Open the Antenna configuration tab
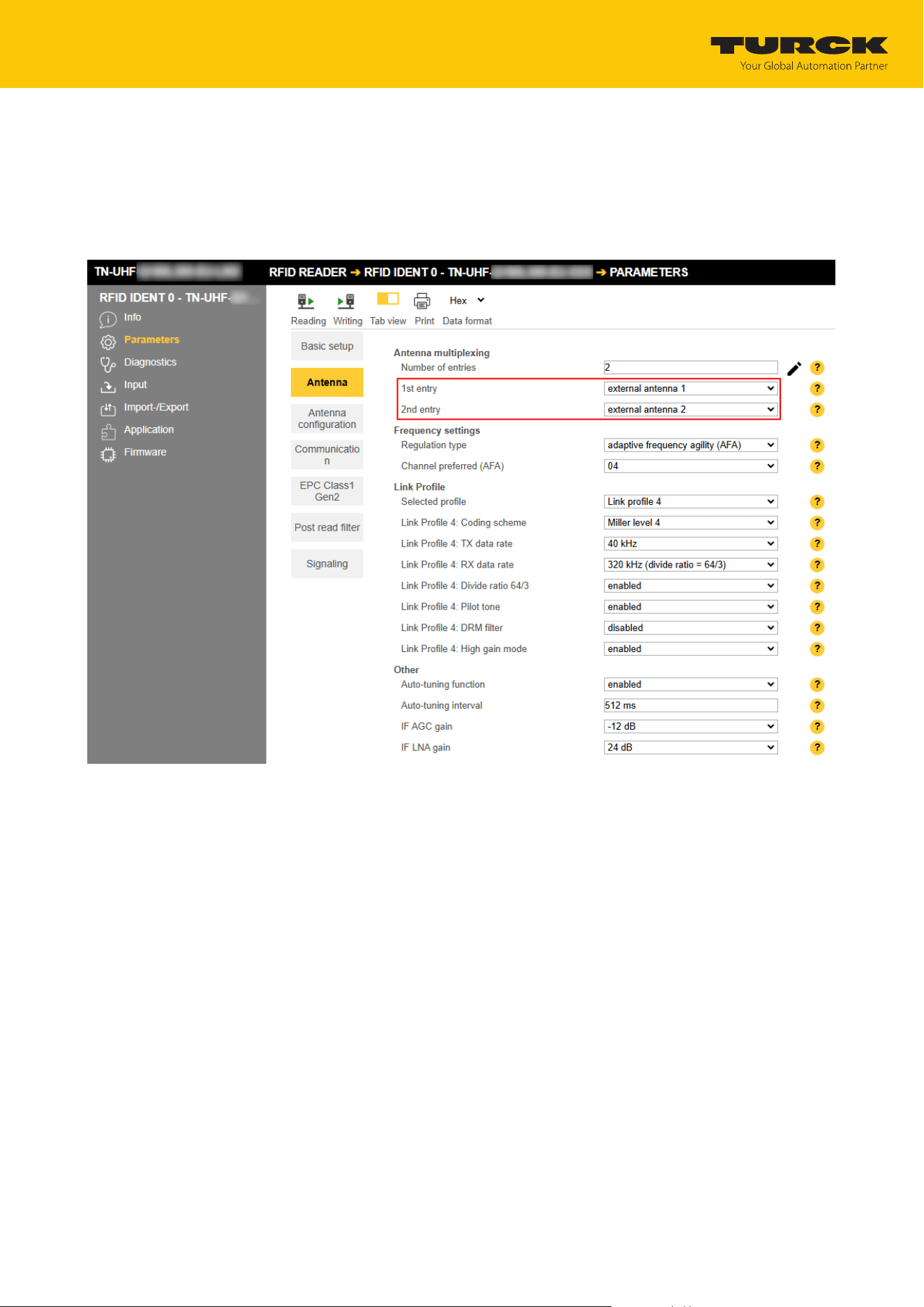This screenshot has height=1307, width=924. coord(327,419)
